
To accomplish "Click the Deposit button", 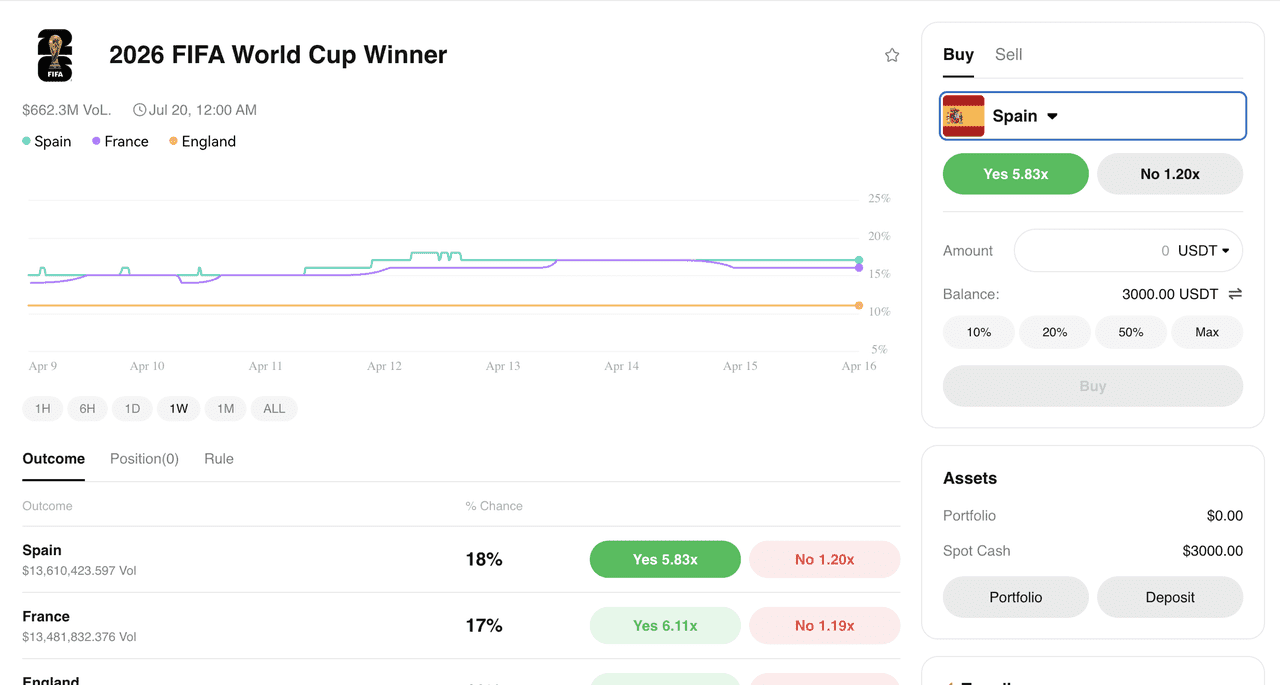I will 1170,597.
